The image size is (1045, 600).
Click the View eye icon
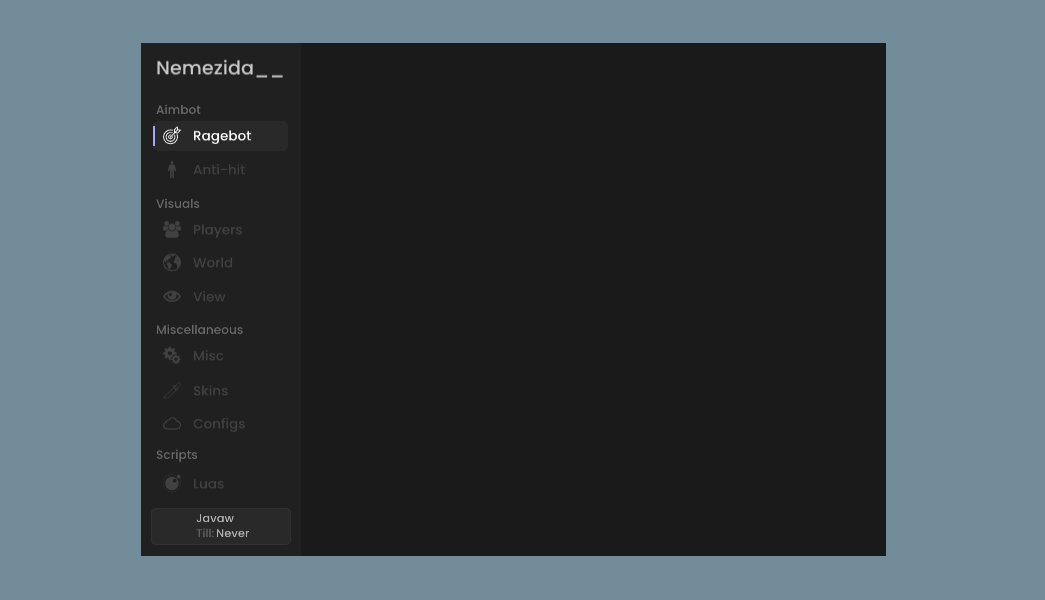point(172,296)
